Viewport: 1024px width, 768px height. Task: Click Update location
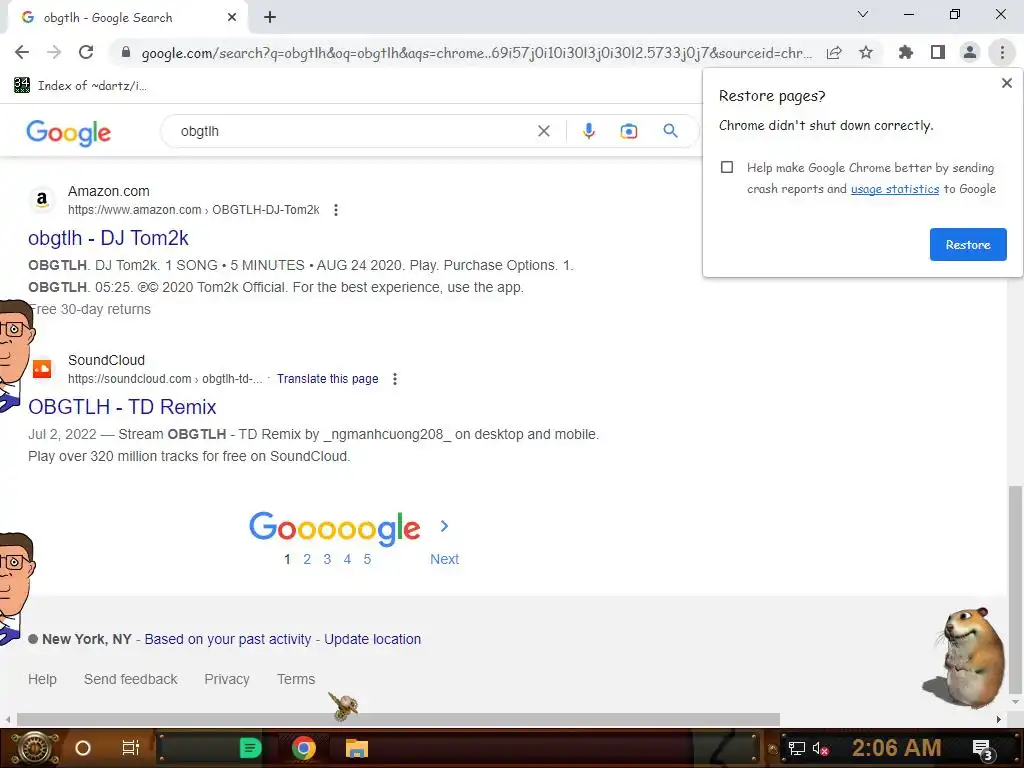point(372,639)
